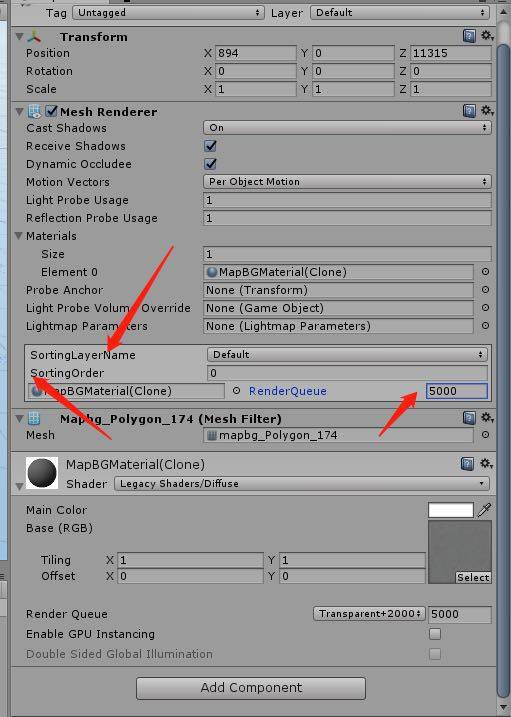Open Mesh Renderer gear settings menu
511x717 pixels.
pyautogui.click(x=487, y=111)
